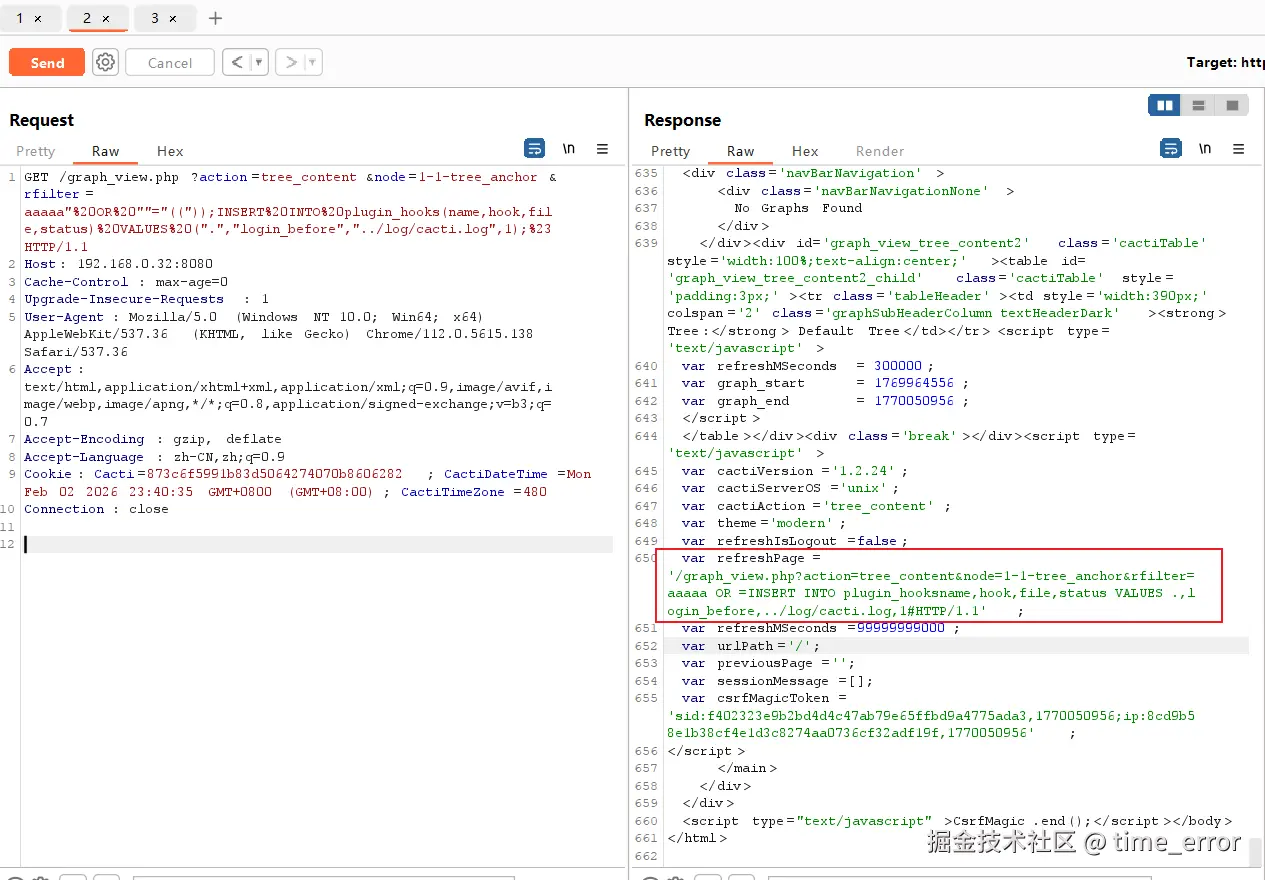Click the graph_end value 1770050956
This screenshot has width=1265, height=880.
point(914,401)
